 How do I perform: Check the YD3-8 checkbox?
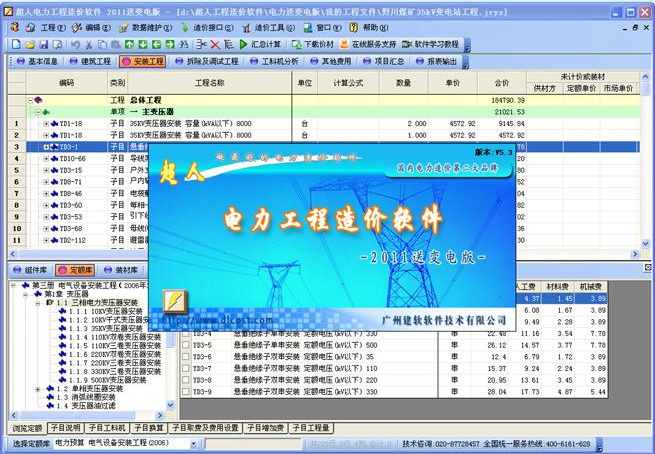pyautogui.click(x=186, y=380)
